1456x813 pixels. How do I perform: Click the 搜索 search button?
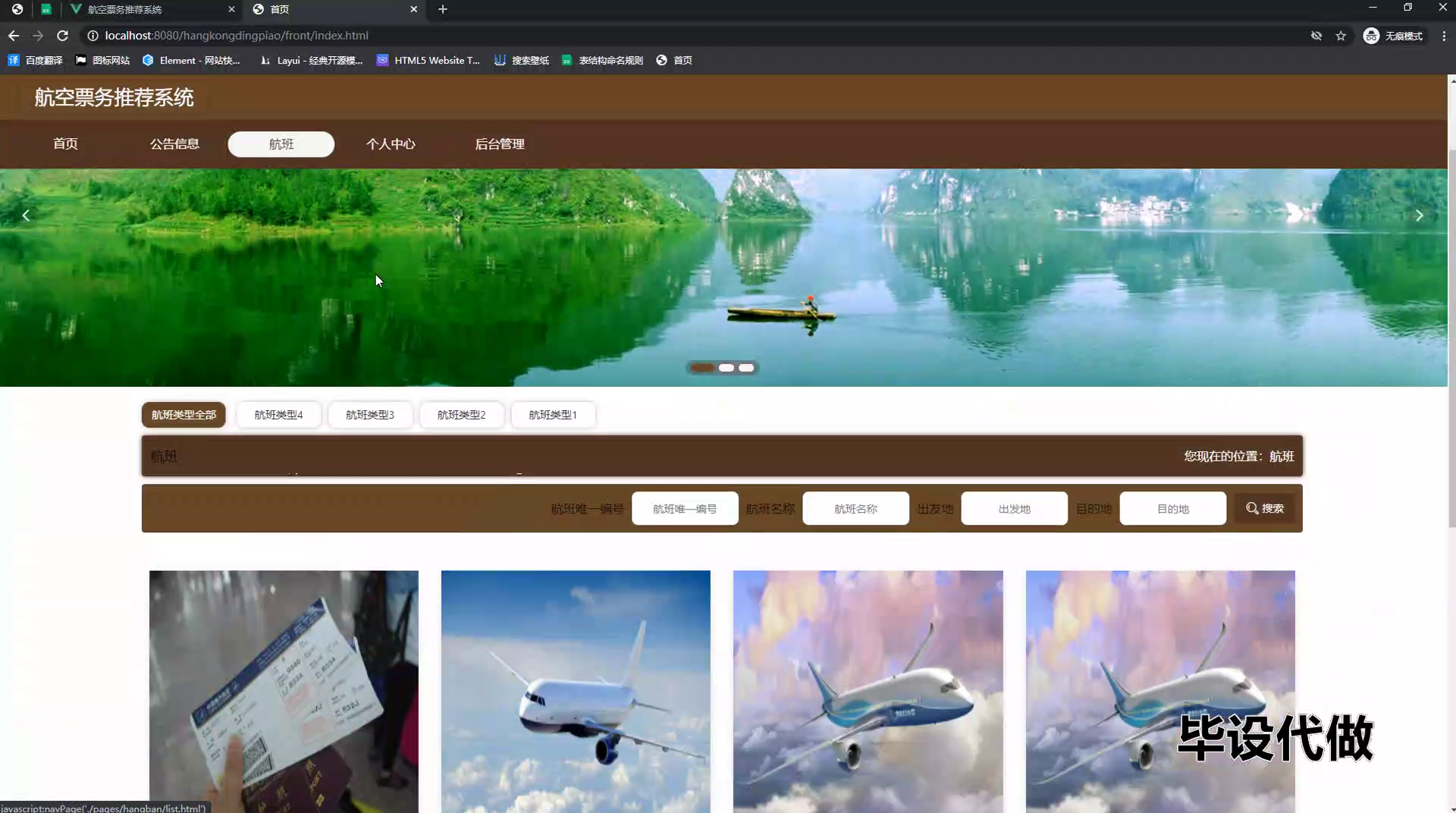click(1265, 509)
